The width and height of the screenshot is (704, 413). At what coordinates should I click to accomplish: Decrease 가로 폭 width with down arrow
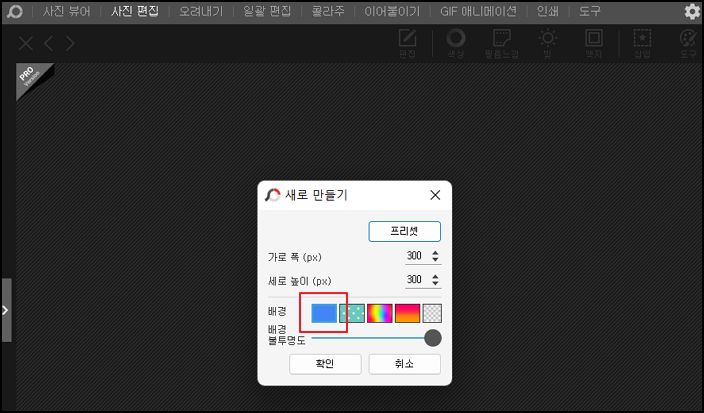click(435, 259)
